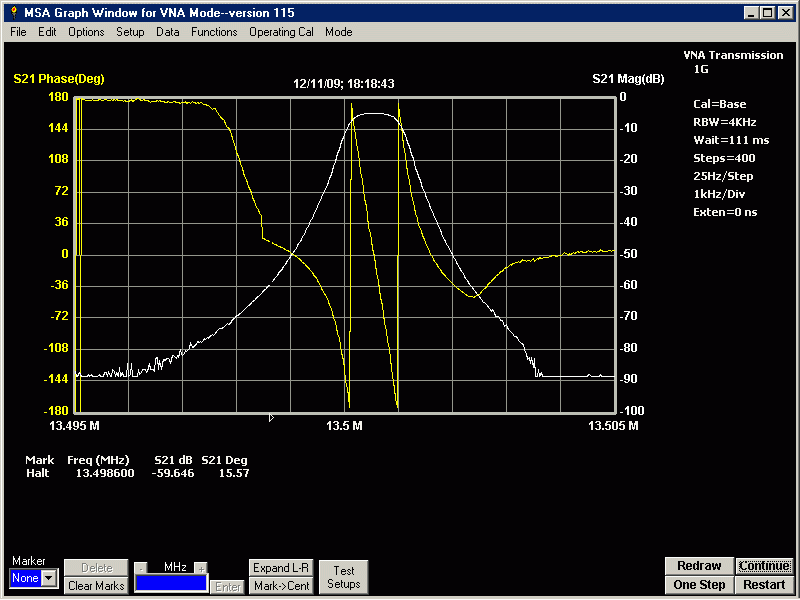Click the marker frequency minus button

pos(140,567)
